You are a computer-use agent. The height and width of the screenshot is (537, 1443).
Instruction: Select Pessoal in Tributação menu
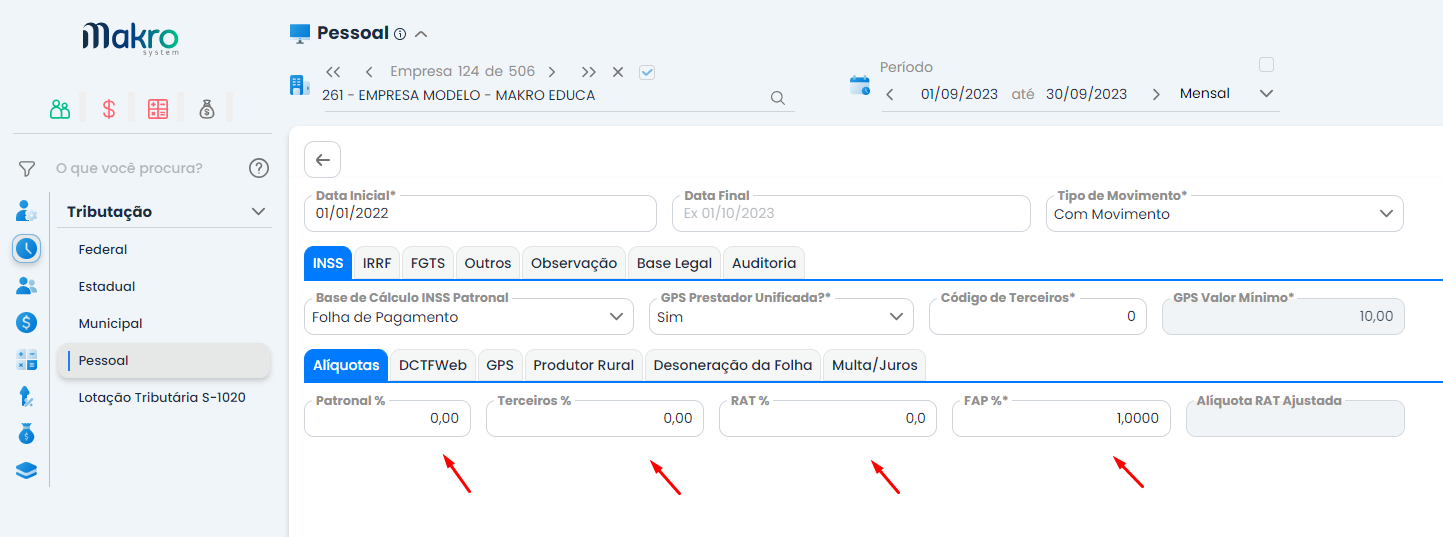click(164, 360)
